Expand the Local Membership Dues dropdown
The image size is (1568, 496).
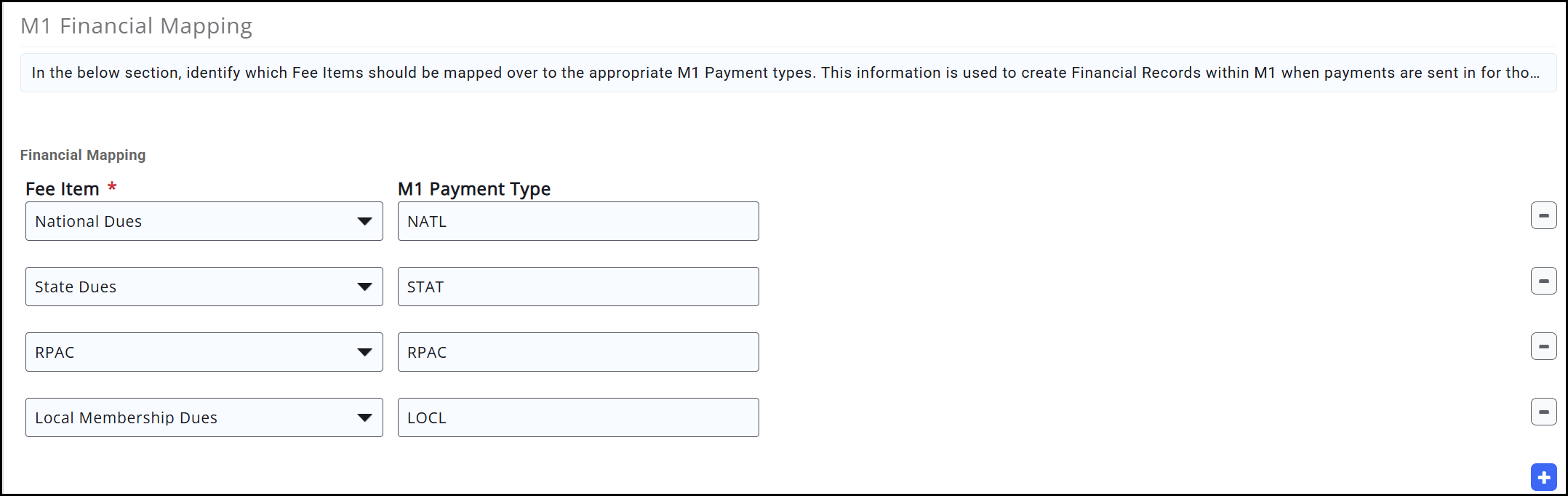tap(204, 417)
